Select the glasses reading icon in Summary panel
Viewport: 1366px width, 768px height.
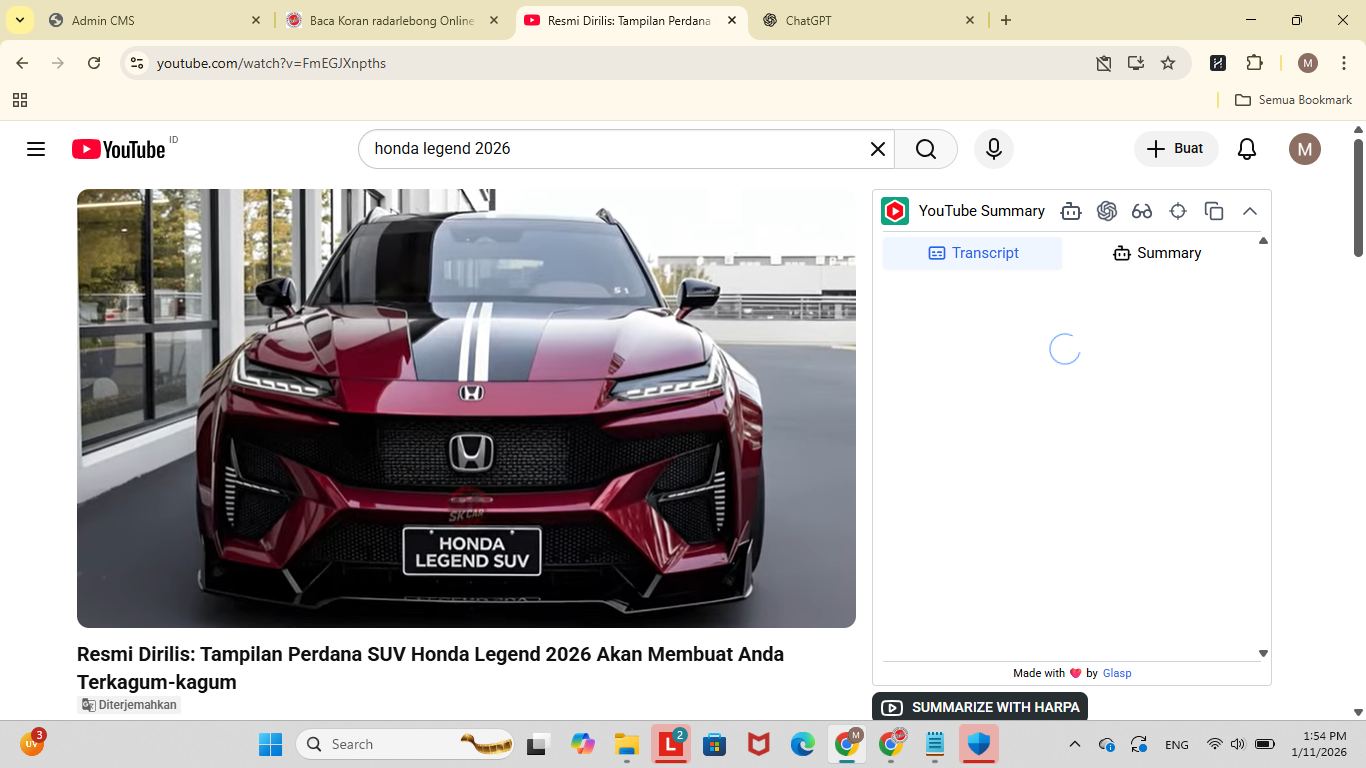coord(1141,211)
